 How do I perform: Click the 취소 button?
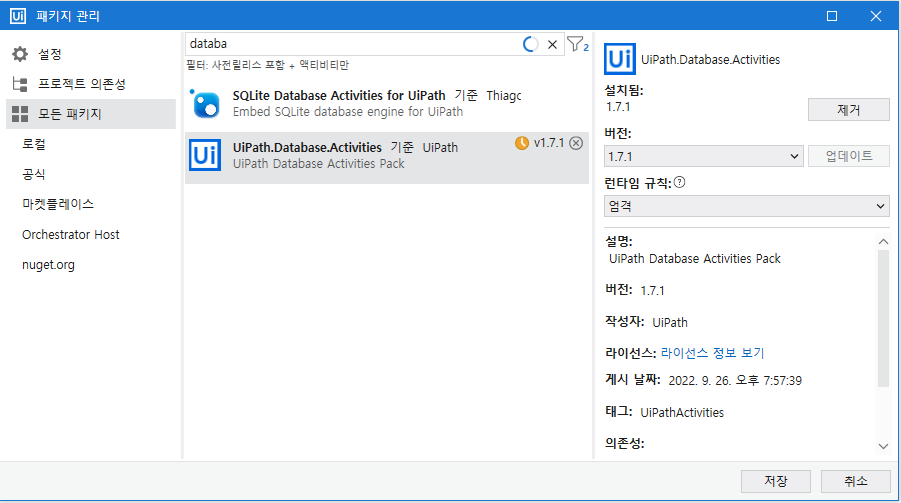pos(856,481)
